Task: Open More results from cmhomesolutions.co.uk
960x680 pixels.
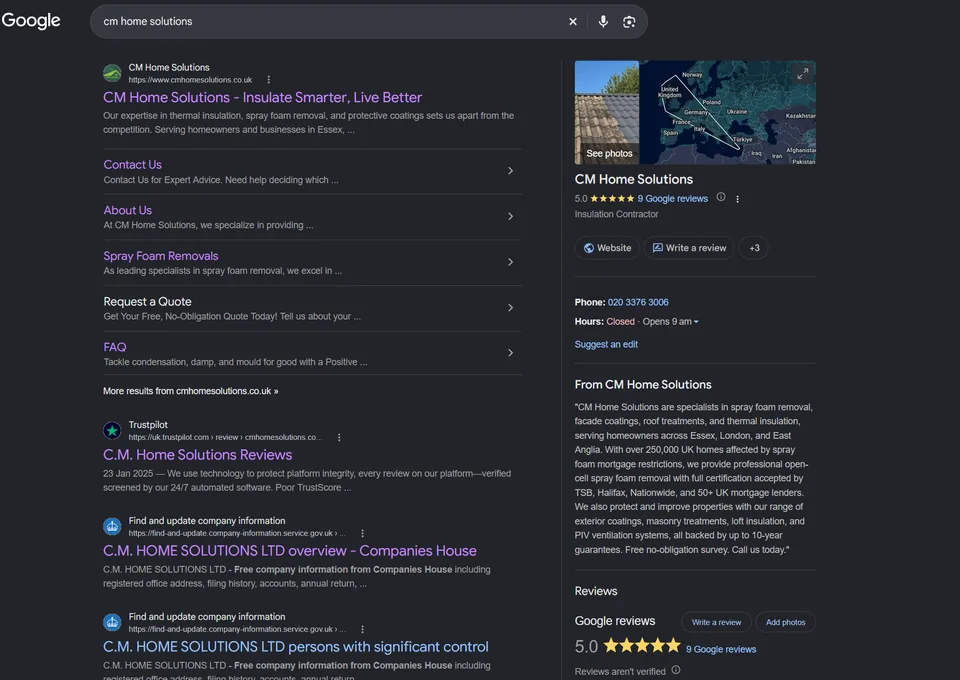Action: [190, 390]
